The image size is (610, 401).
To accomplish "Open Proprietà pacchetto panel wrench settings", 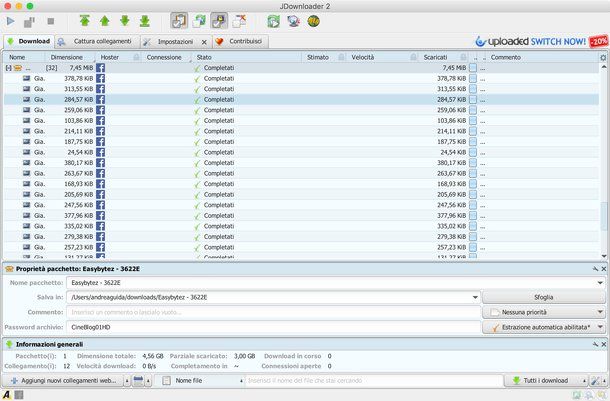I will 595,269.
